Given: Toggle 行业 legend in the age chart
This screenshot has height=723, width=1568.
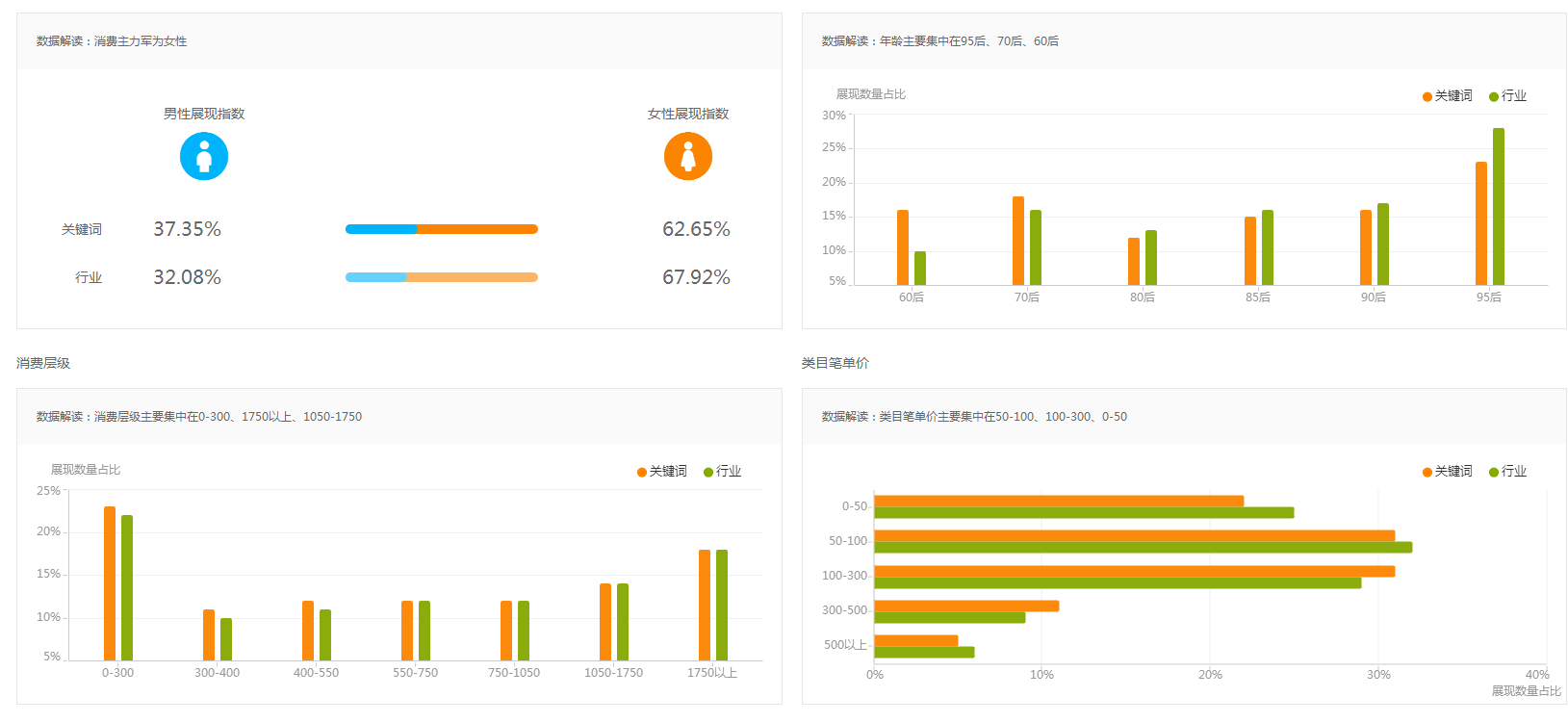Looking at the screenshot, I should point(1508,96).
